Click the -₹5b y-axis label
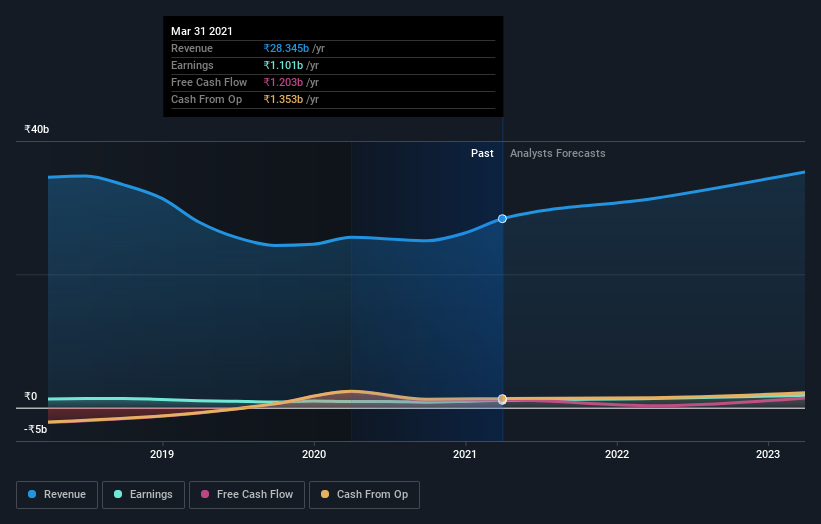 [x=36, y=429]
